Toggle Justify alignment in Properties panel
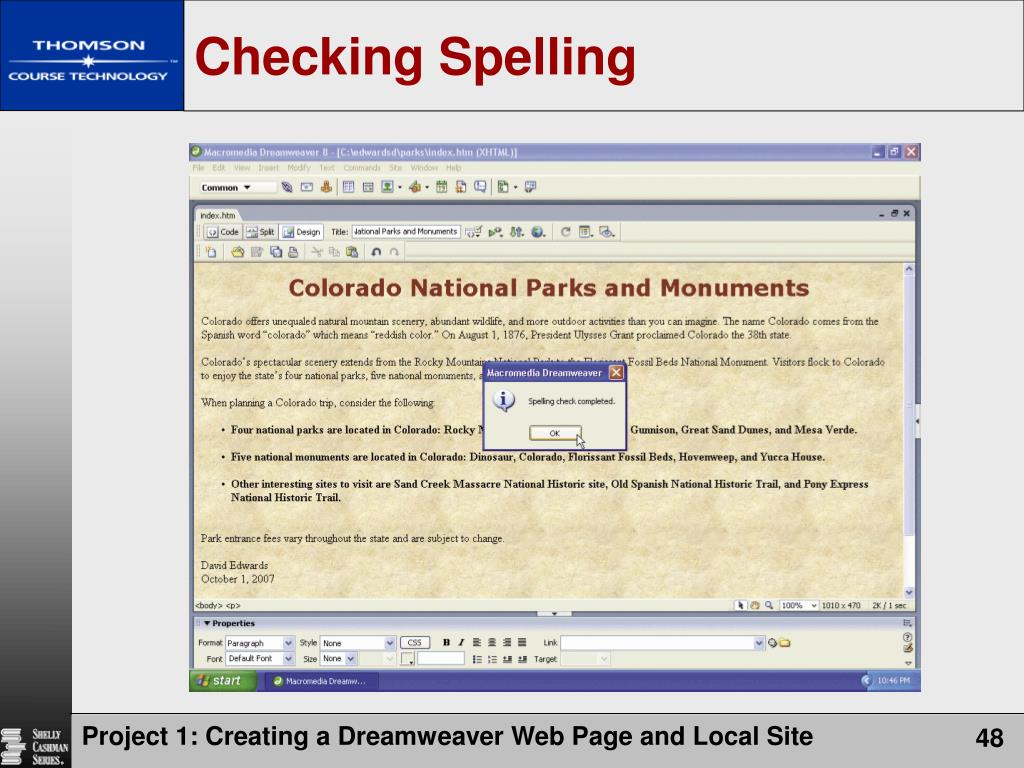This screenshot has height=768, width=1024. coord(522,643)
